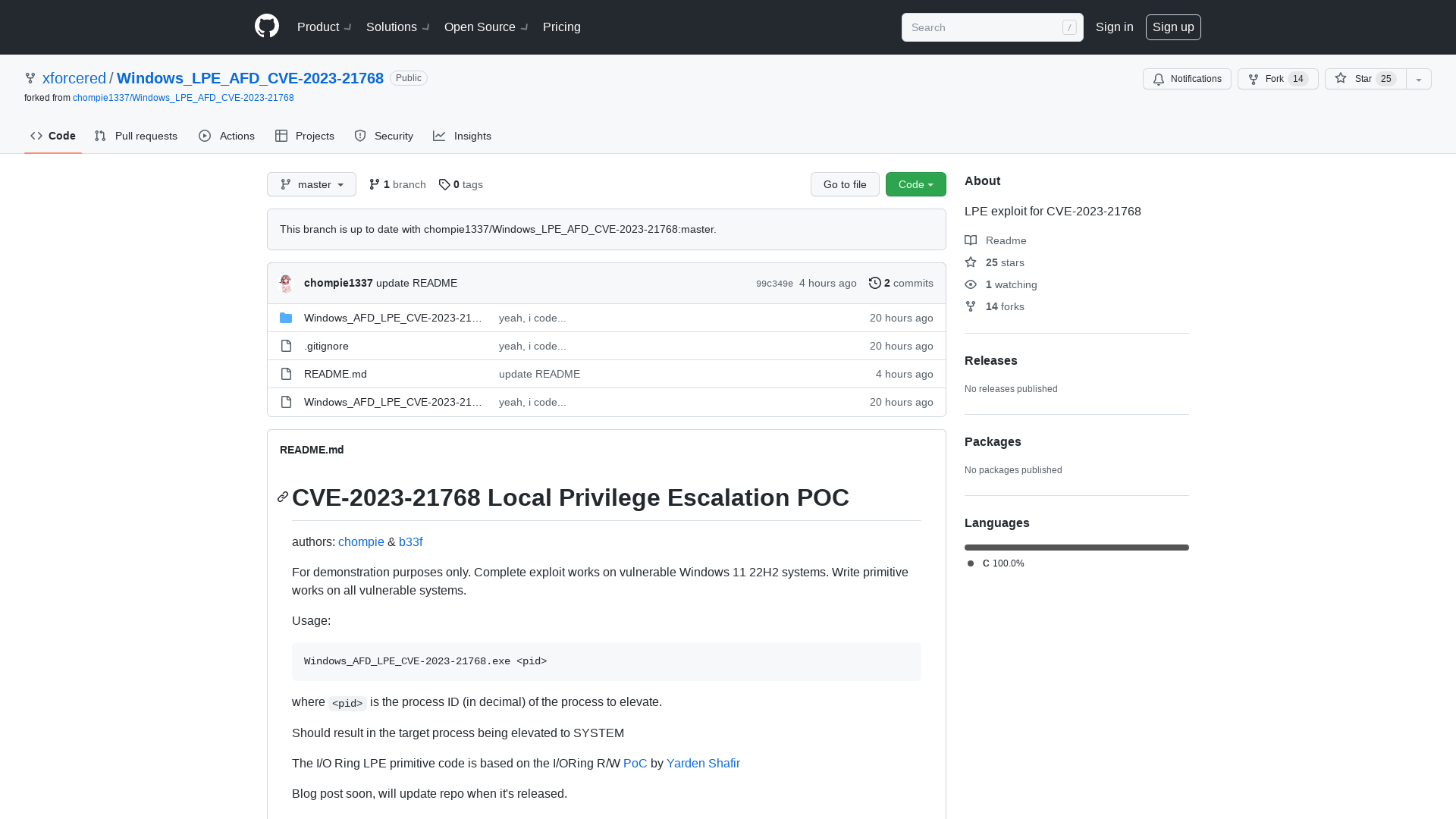
Task: Open the 1 watching link
Action: [1001, 284]
